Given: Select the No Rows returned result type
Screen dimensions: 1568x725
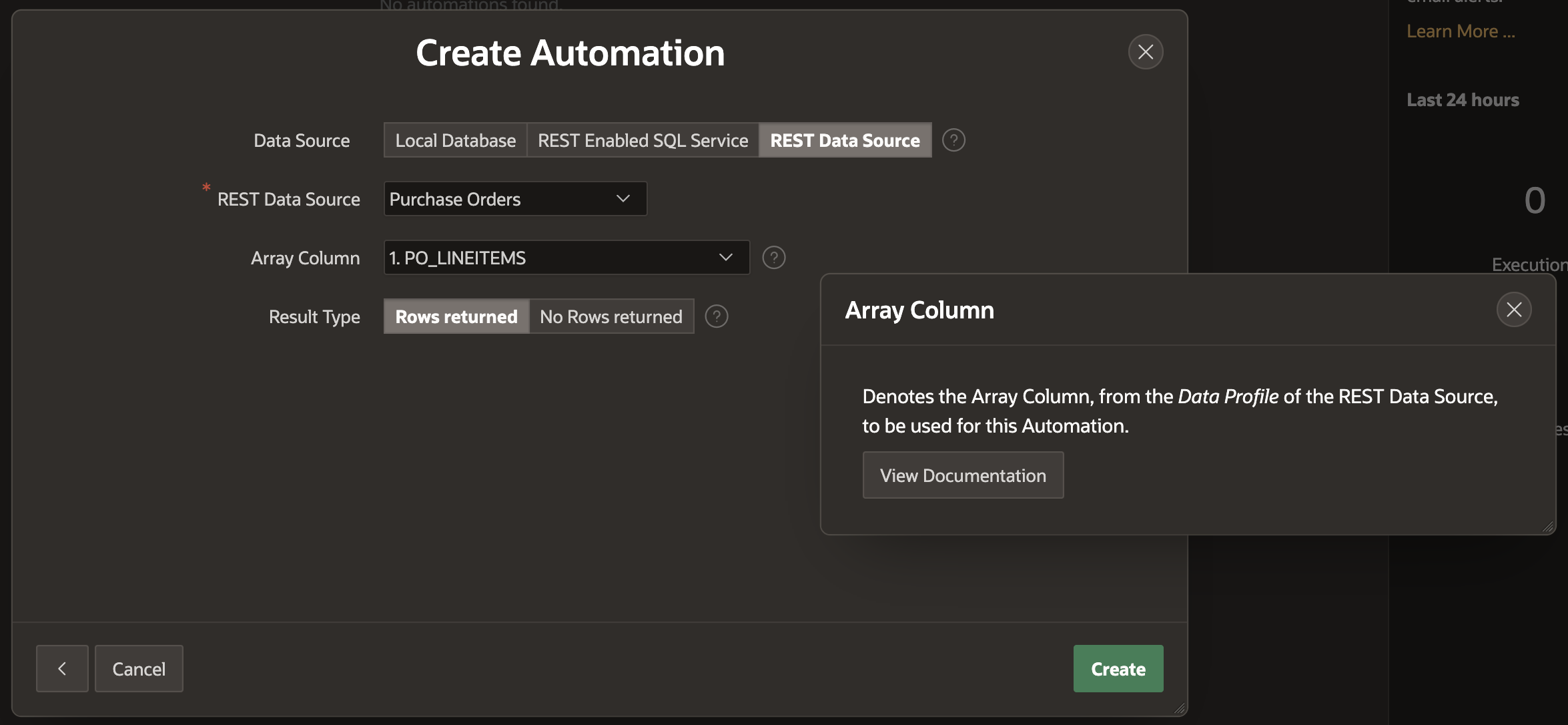Looking at the screenshot, I should [611, 316].
